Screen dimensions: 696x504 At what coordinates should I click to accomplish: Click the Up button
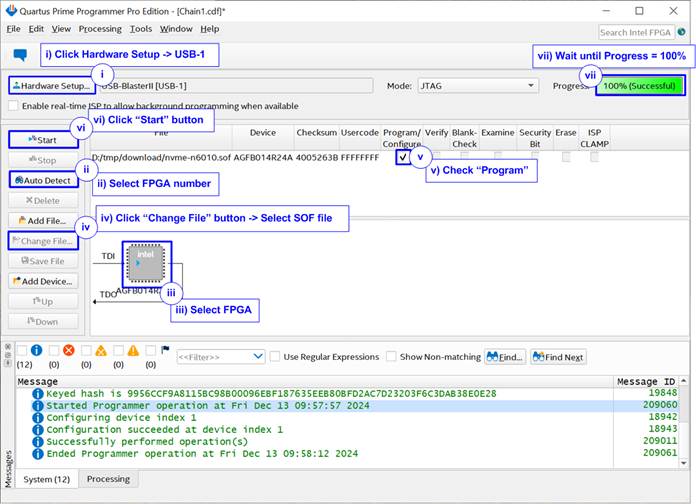pos(43,302)
